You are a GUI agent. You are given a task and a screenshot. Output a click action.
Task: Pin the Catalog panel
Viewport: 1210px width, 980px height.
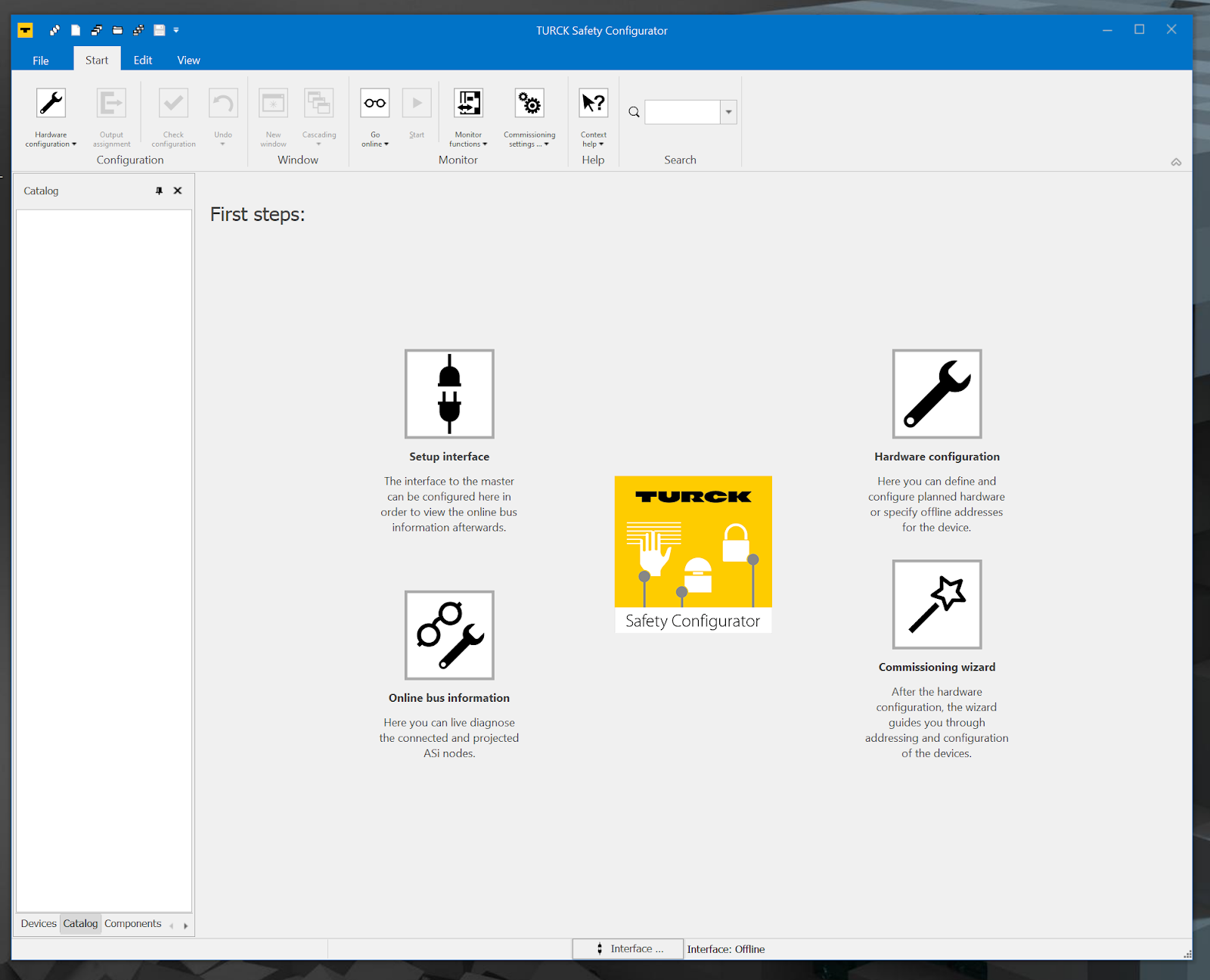[x=159, y=191]
